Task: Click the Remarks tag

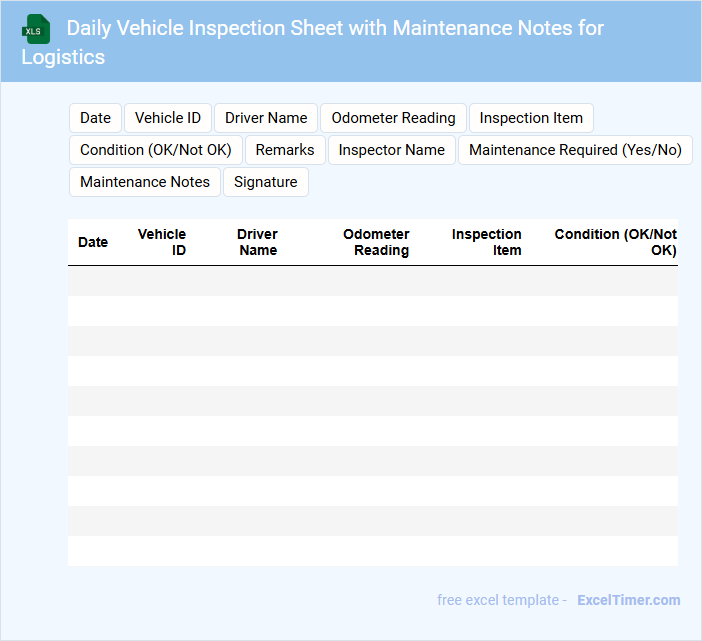Action: [x=285, y=150]
